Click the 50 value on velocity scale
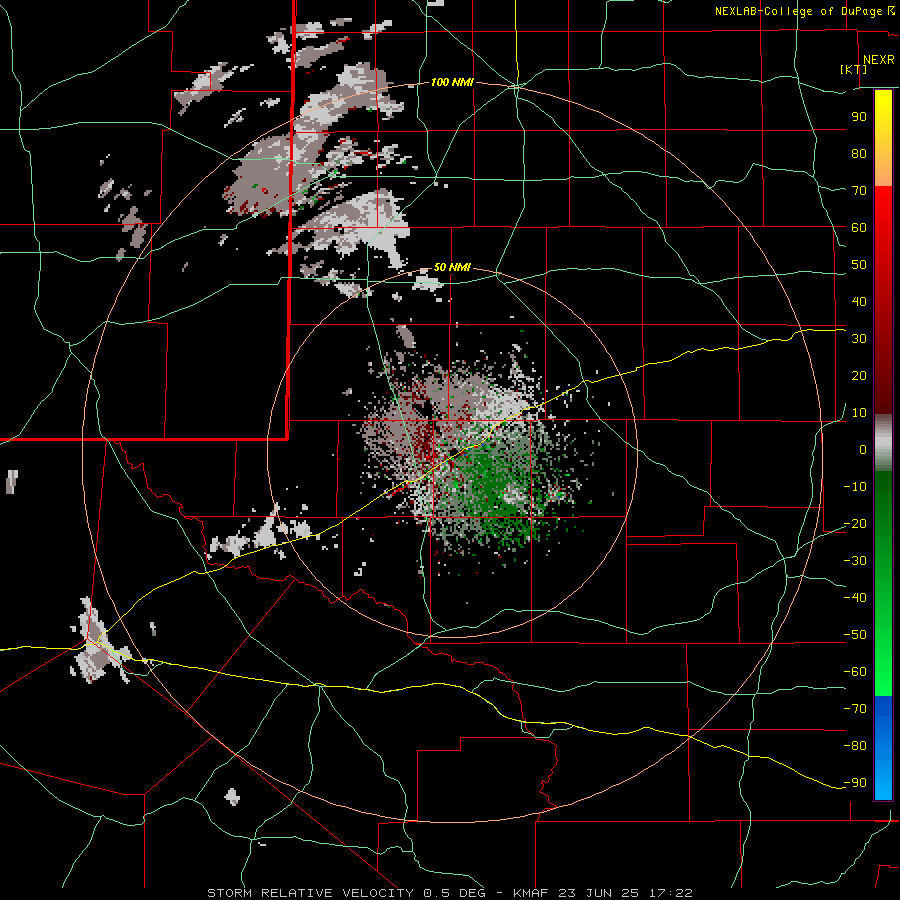Screen dimensions: 900x900 [x=859, y=265]
